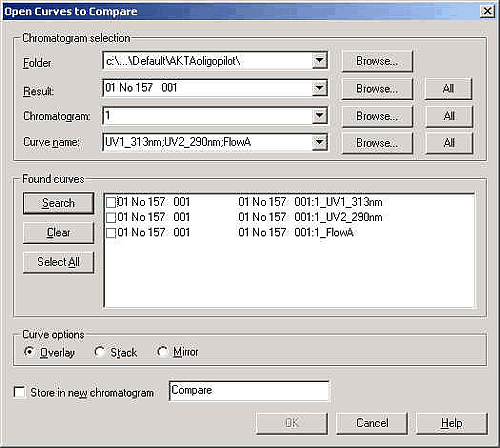
Task: Tick the FlowA curve checkbox
Action: (111, 233)
